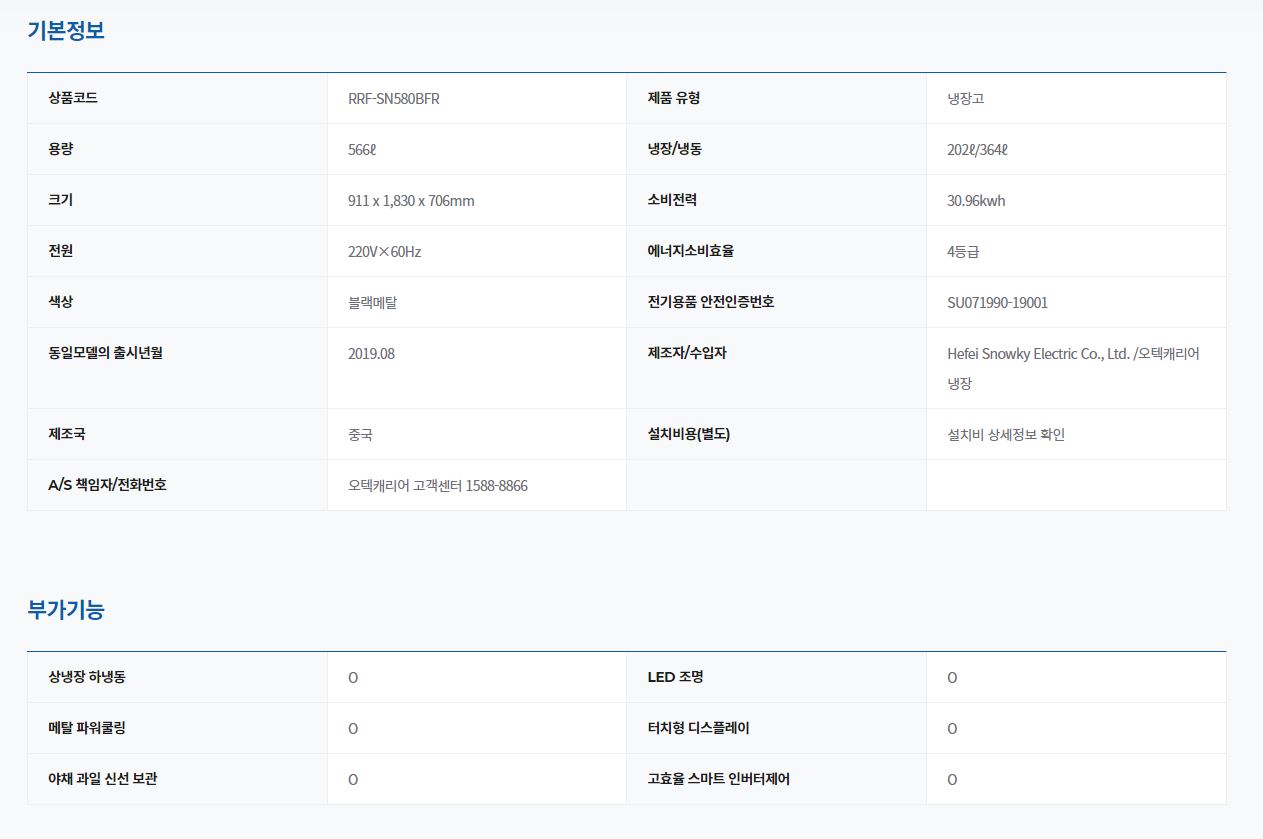Click the dimensions 911 x 1,830 x 706mm
Viewport: 1263px width, 839px height.
click(411, 201)
